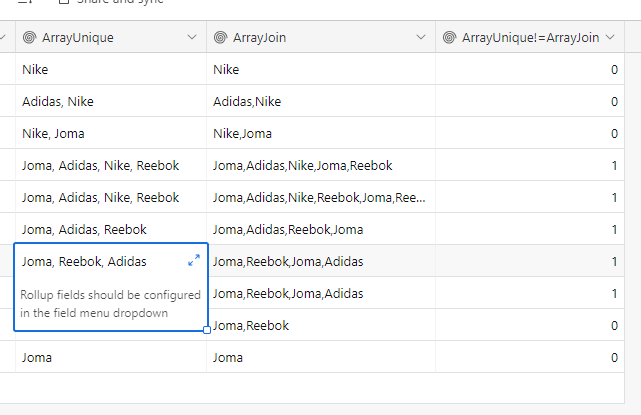Select the ArrayUnique!=ArrayJoin column header name
This screenshot has width=641, height=415.
click(531, 38)
